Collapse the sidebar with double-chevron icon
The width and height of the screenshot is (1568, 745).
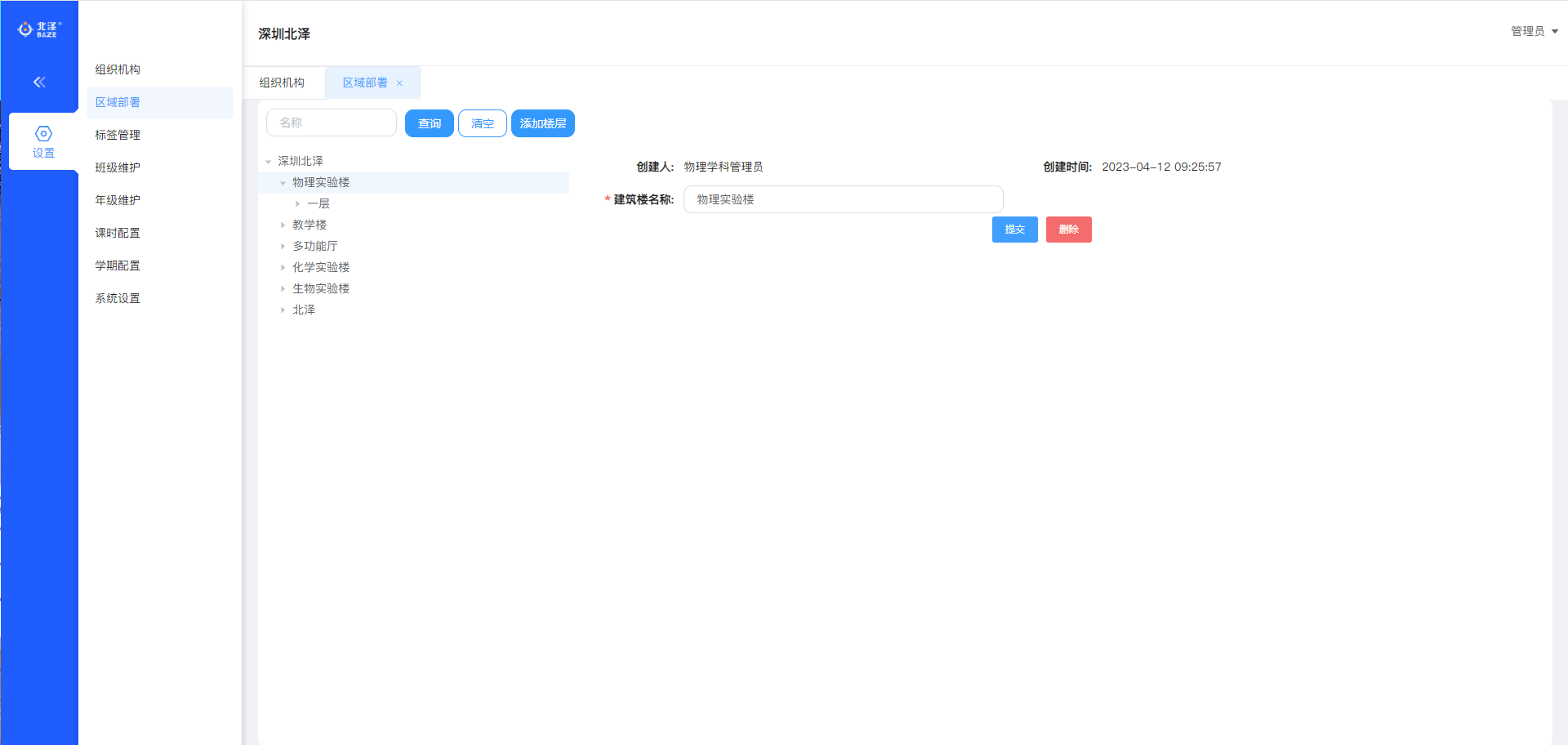[39, 82]
